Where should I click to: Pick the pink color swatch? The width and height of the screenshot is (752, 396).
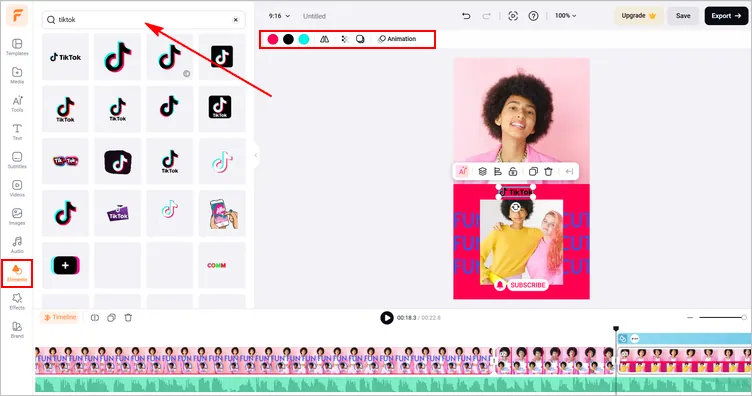tap(273, 39)
